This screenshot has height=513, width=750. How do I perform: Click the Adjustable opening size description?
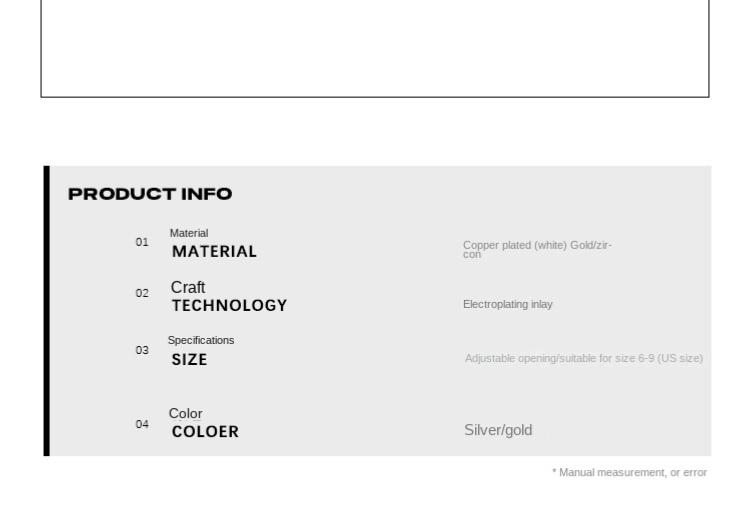(584, 359)
